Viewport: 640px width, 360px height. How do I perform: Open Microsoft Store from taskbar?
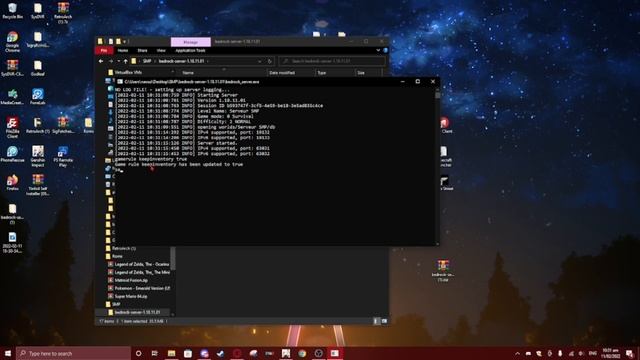coord(188,353)
